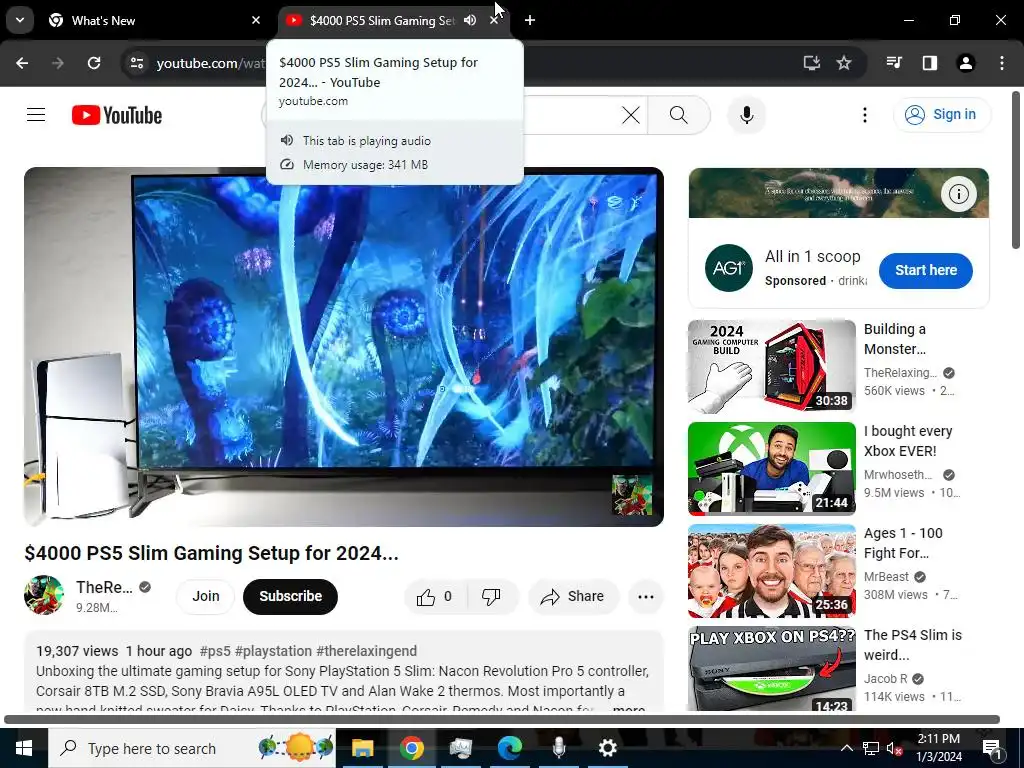Open the YouTube hamburger guide menu

pos(36,115)
